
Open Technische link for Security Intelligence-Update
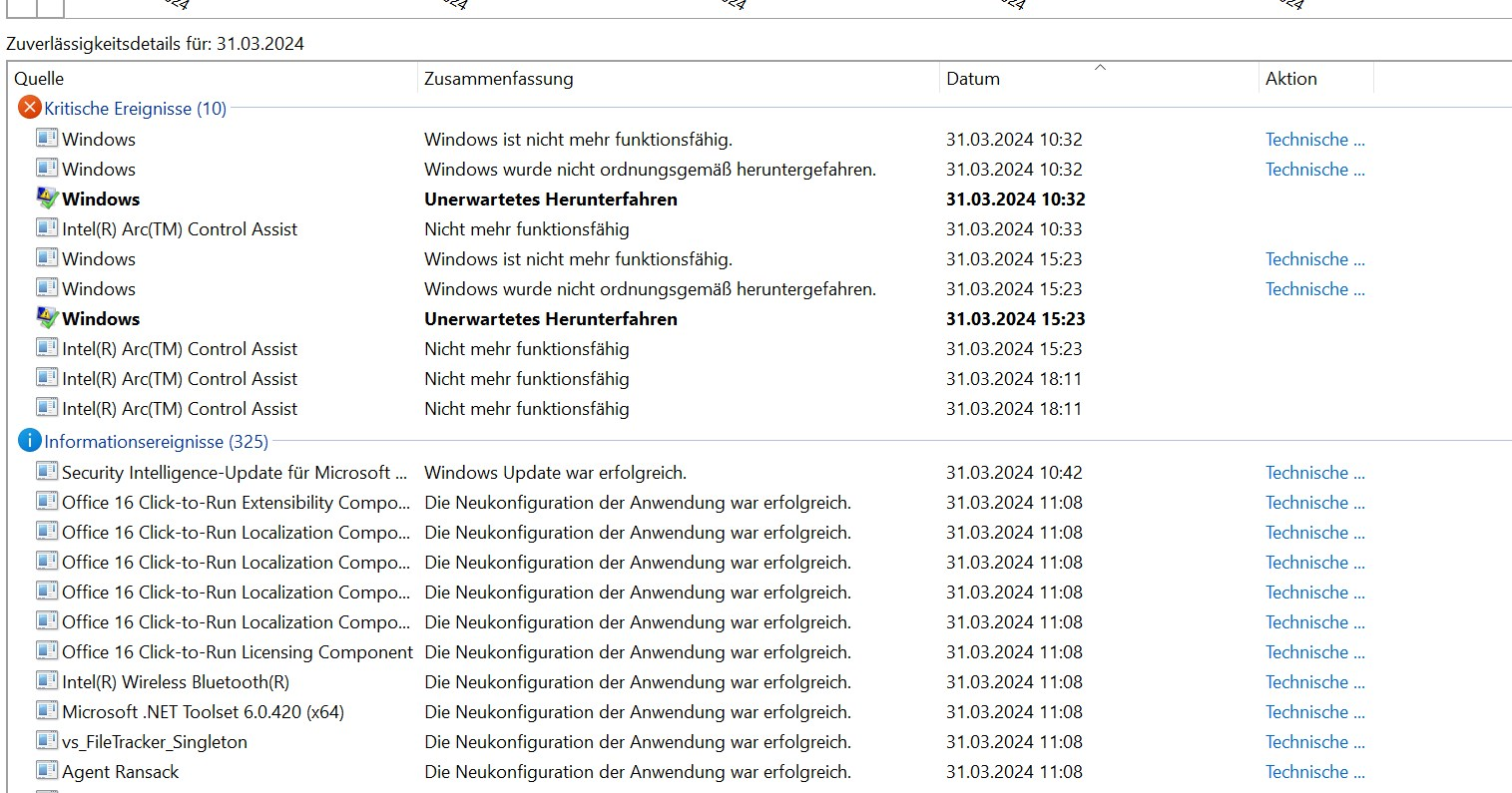(1315, 473)
